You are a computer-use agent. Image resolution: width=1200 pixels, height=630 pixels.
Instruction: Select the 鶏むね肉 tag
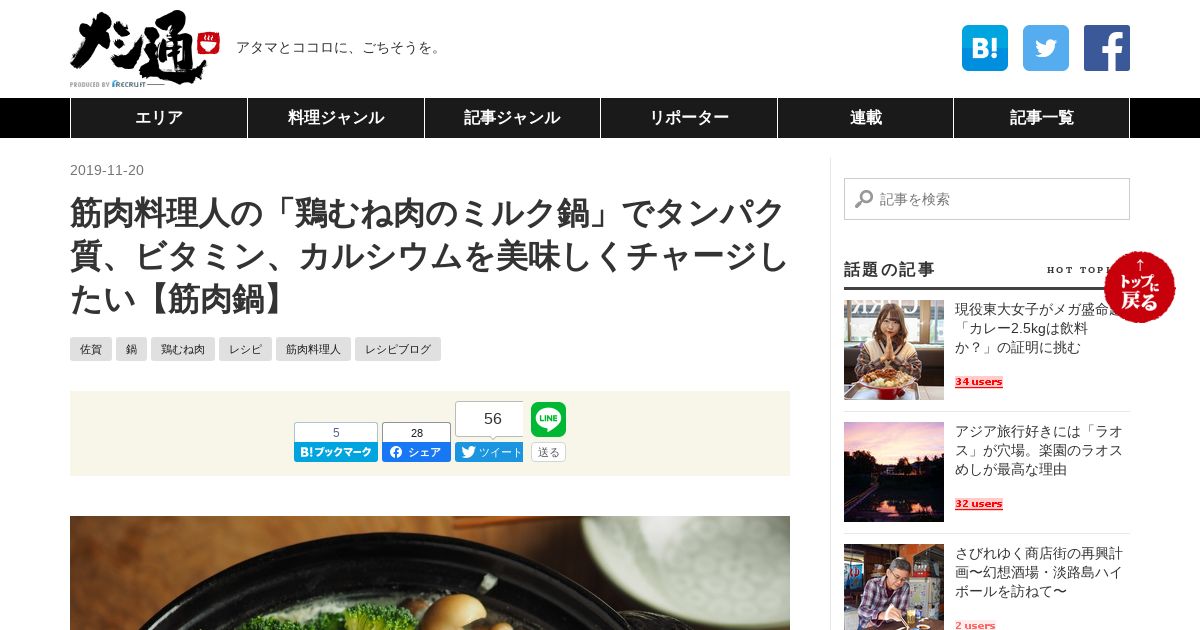tap(183, 349)
